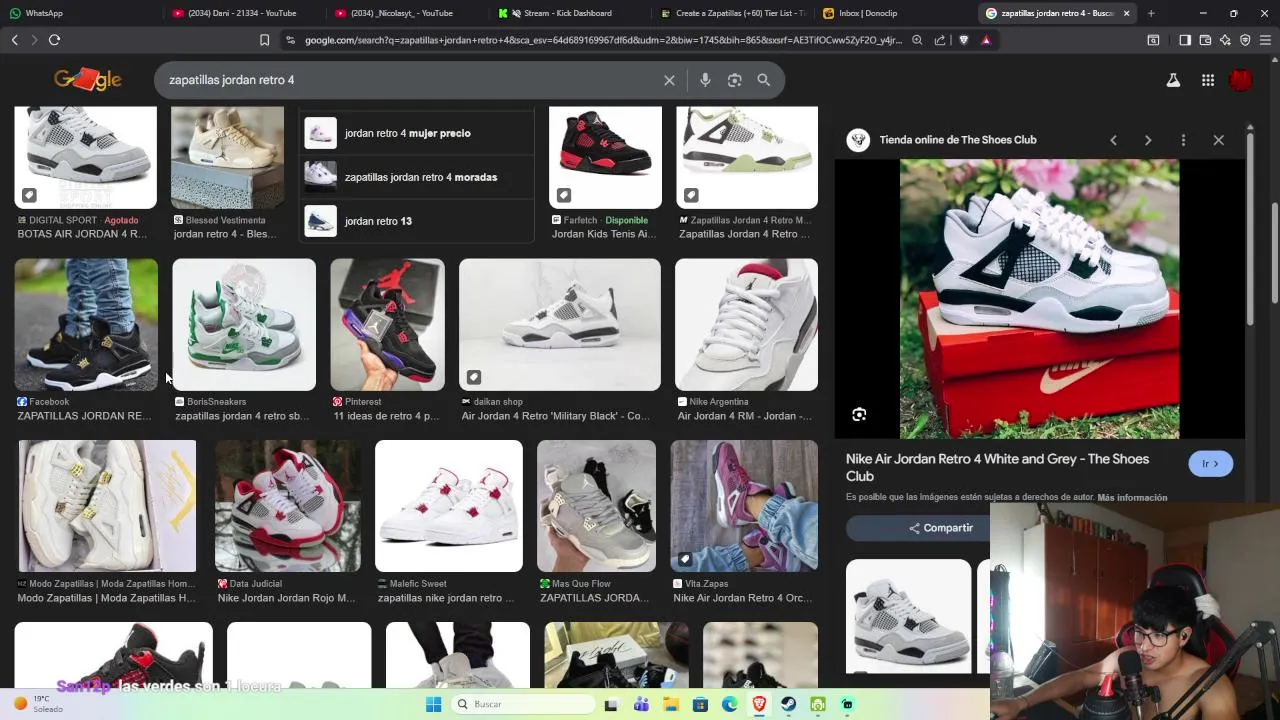The height and width of the screenshot is (720, 1280).
Task: Click the zoom magnifier icon in the address bar
Action: 917,40
